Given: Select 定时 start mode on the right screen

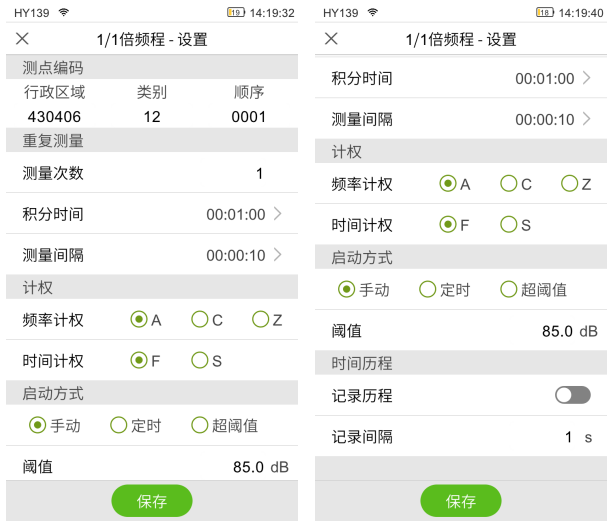Looking at the screenshot, I should (x=428, y=290).
